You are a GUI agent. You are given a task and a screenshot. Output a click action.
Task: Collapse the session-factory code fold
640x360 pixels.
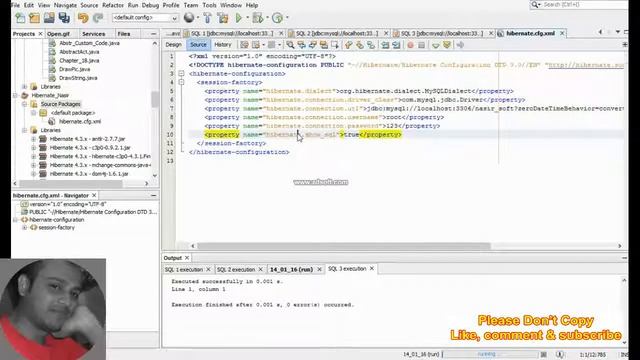pyautogui.click(x=181, y=82)
